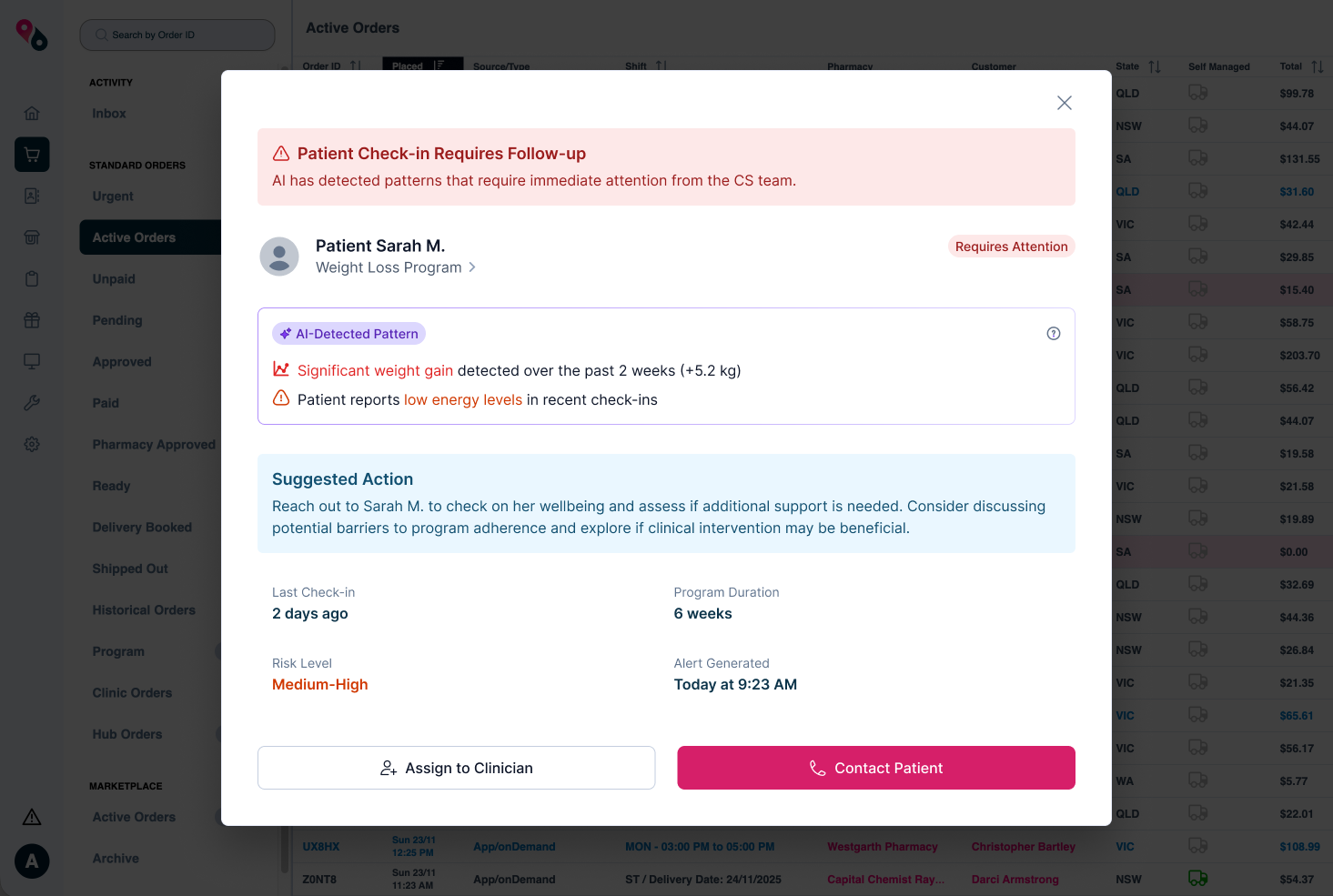1333x896 pixels.
Task: Toggle sort direction on the Placed column
Action: click(439, 65)
